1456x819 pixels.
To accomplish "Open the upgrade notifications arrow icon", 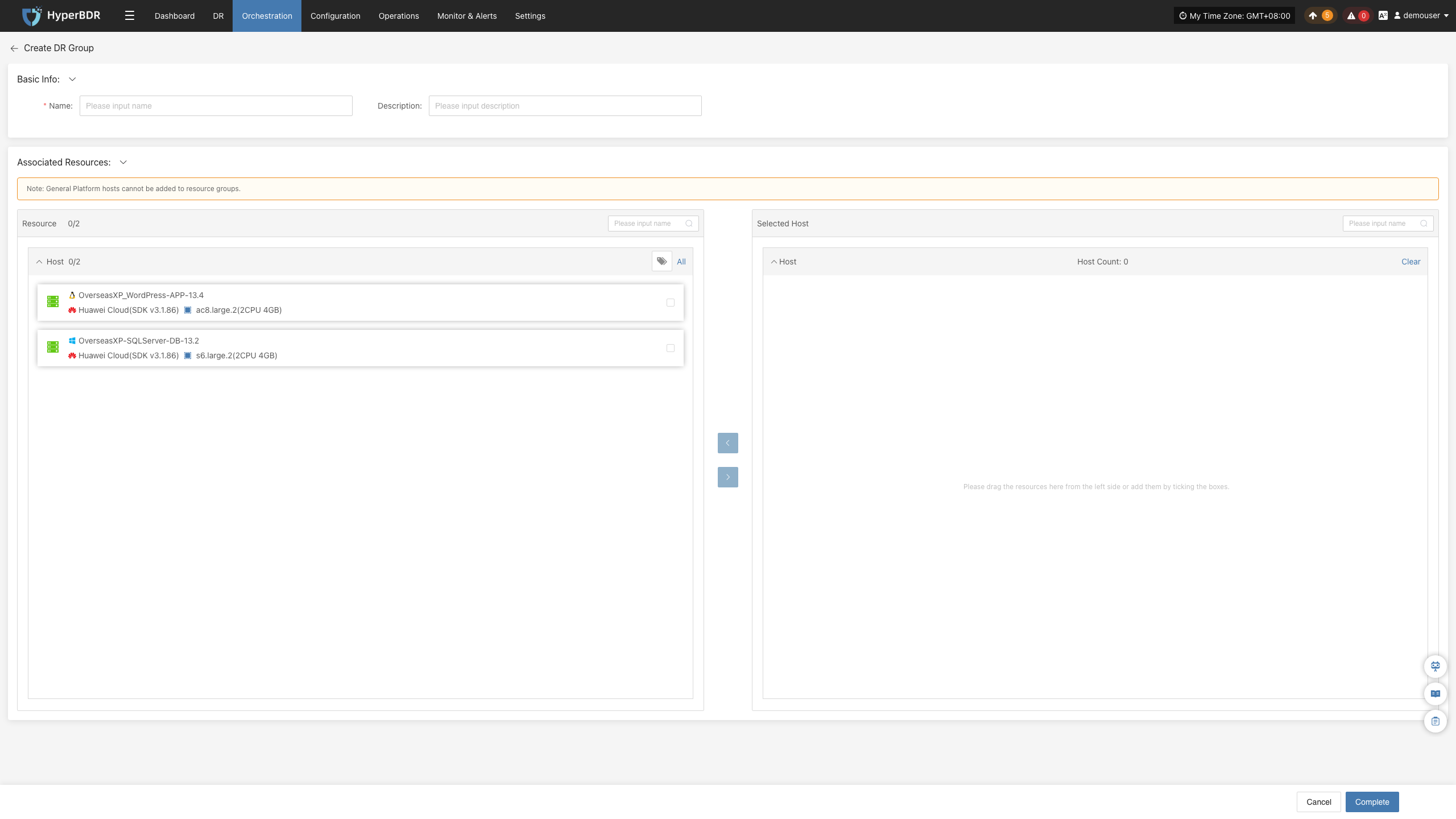I will 1313,16.
